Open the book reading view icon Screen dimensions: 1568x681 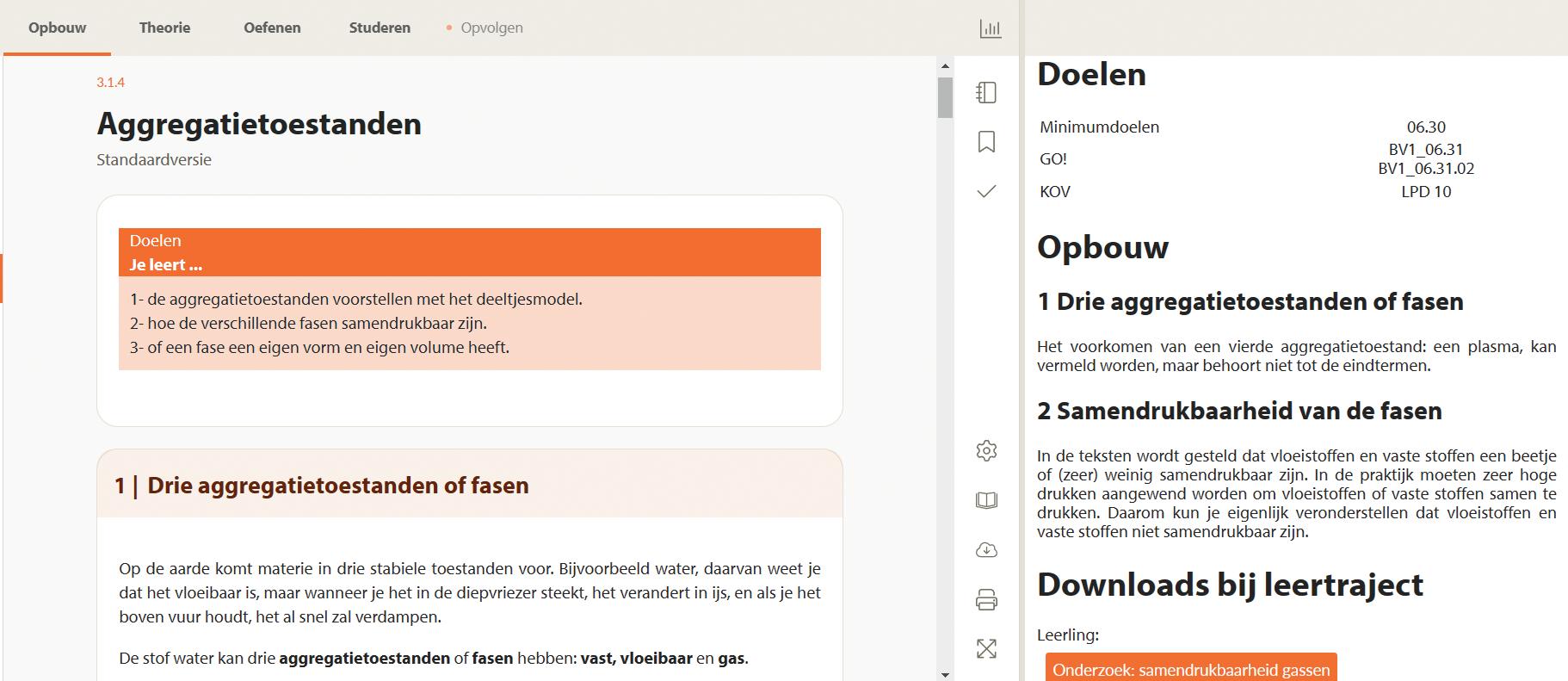[x=986, y=500]
